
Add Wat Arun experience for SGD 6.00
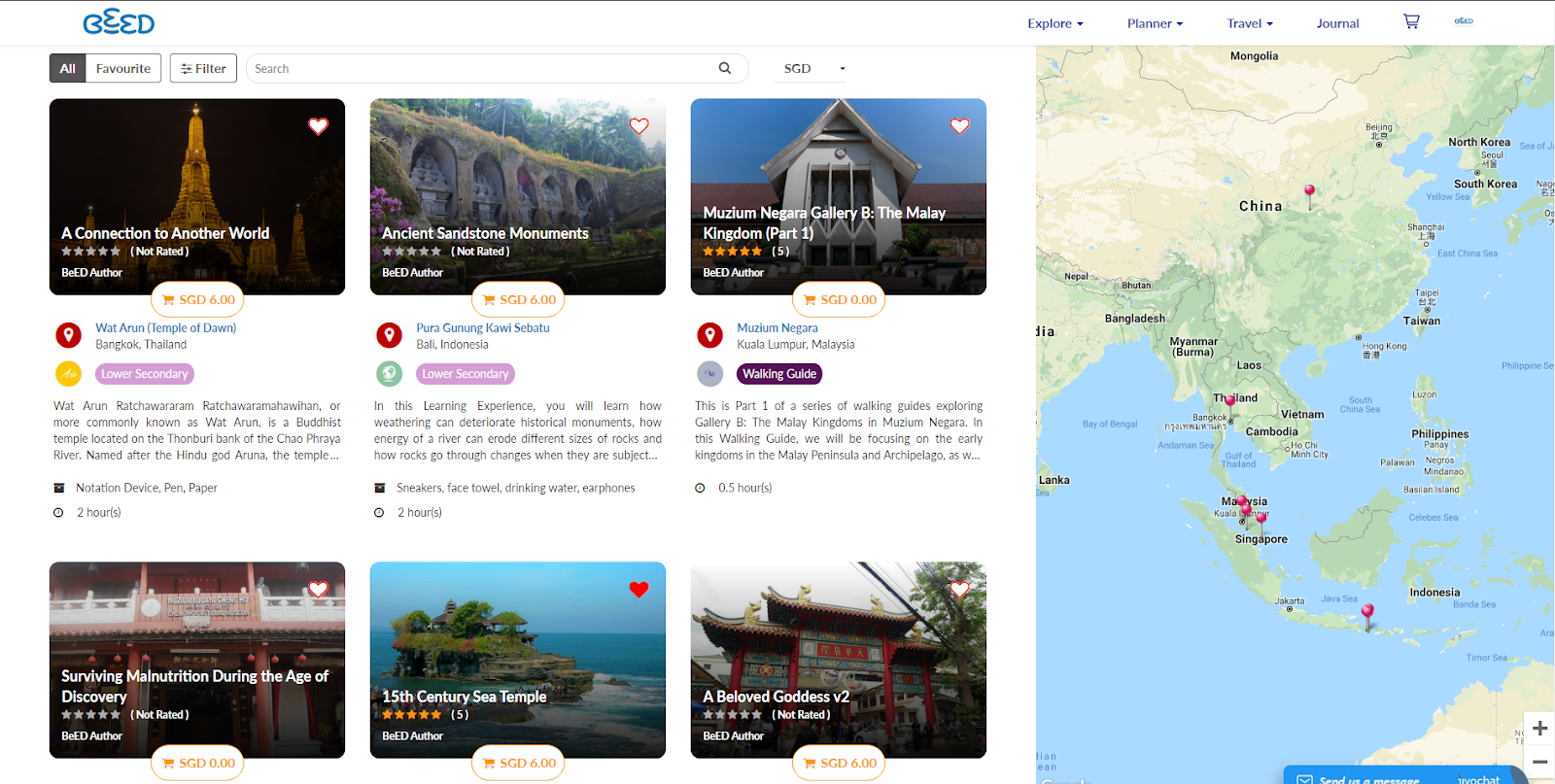tap(197, 299)
